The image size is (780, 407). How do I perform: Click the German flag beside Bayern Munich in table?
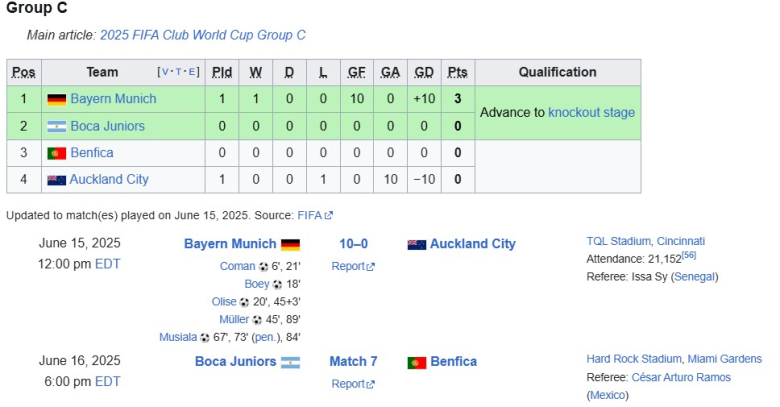tap(56, 100)
